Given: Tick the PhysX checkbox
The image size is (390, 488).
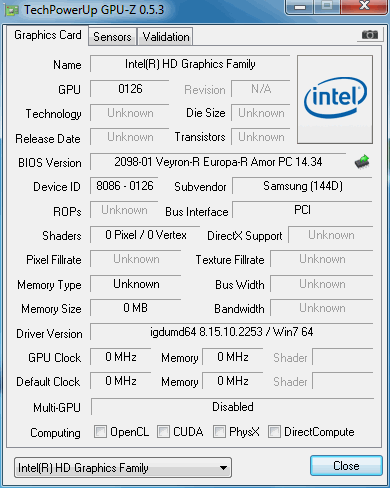Looking at the screenshot, I should coord(219,431).
